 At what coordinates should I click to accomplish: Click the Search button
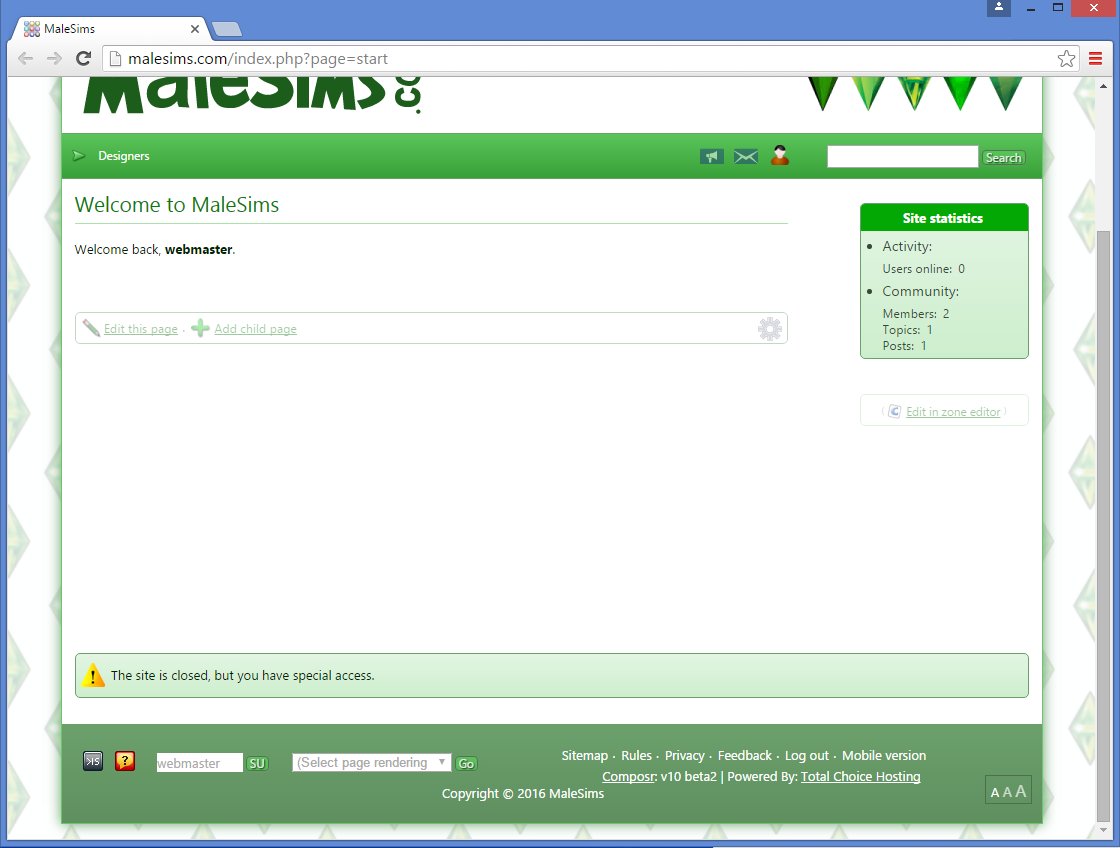[x=1004, y=158]
